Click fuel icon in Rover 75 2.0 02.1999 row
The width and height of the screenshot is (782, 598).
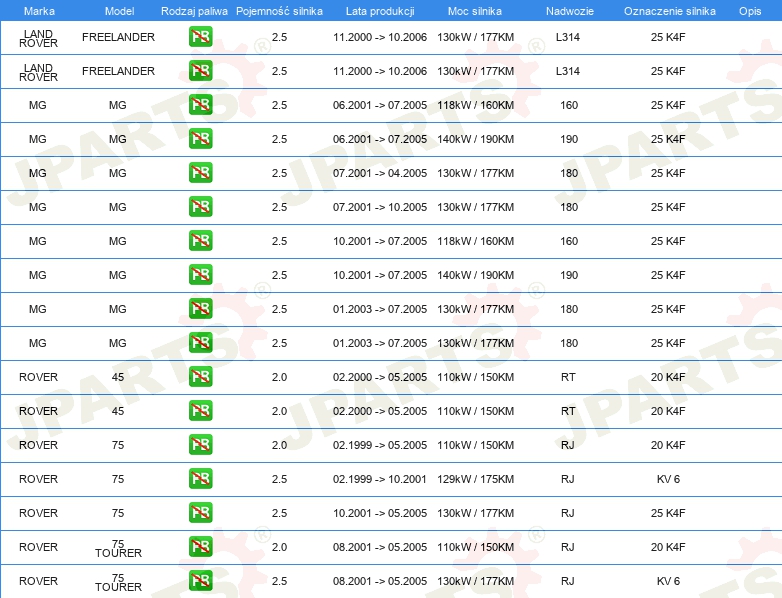coord(200,444)
